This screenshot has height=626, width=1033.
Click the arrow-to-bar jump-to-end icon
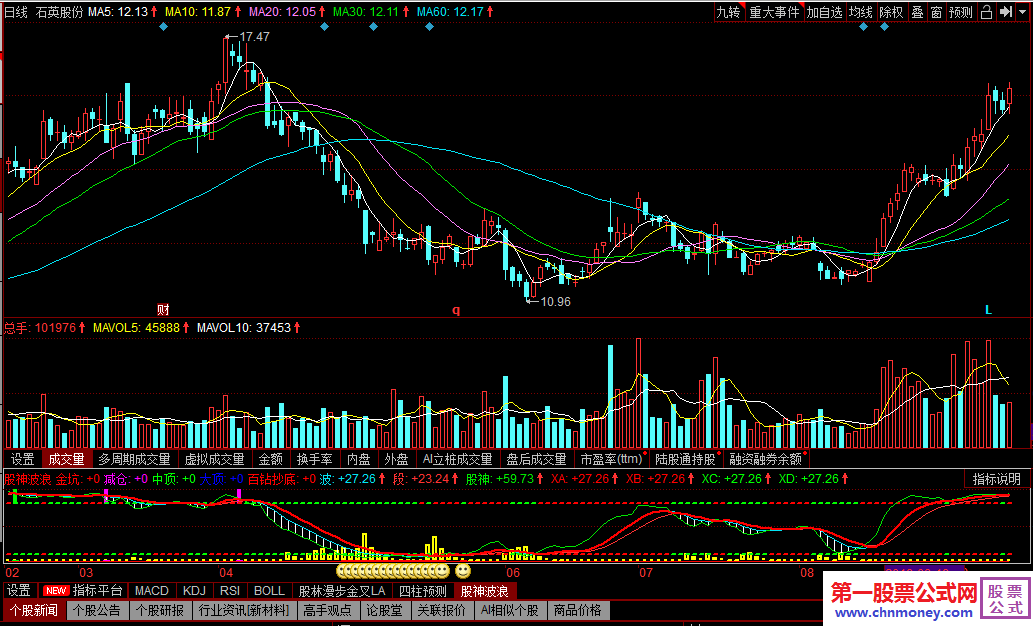pos(1006,12)
